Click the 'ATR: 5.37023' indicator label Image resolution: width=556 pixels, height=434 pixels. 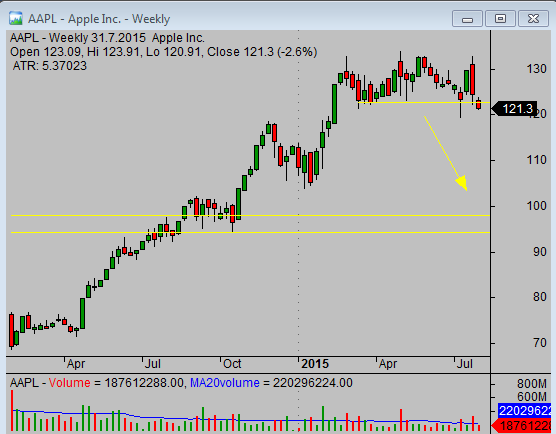click(50, 66)
